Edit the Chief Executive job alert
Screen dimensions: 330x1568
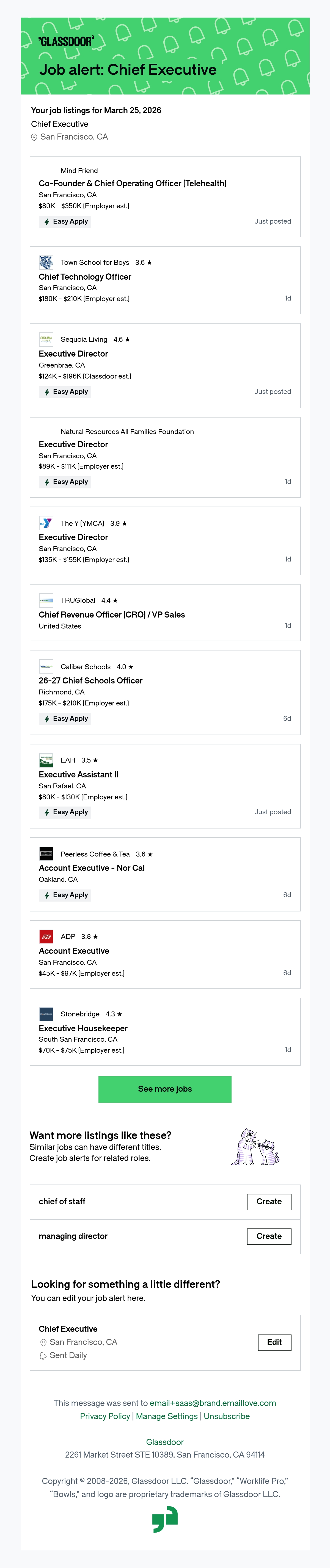pyautogui.click(x=275, y=1342)
